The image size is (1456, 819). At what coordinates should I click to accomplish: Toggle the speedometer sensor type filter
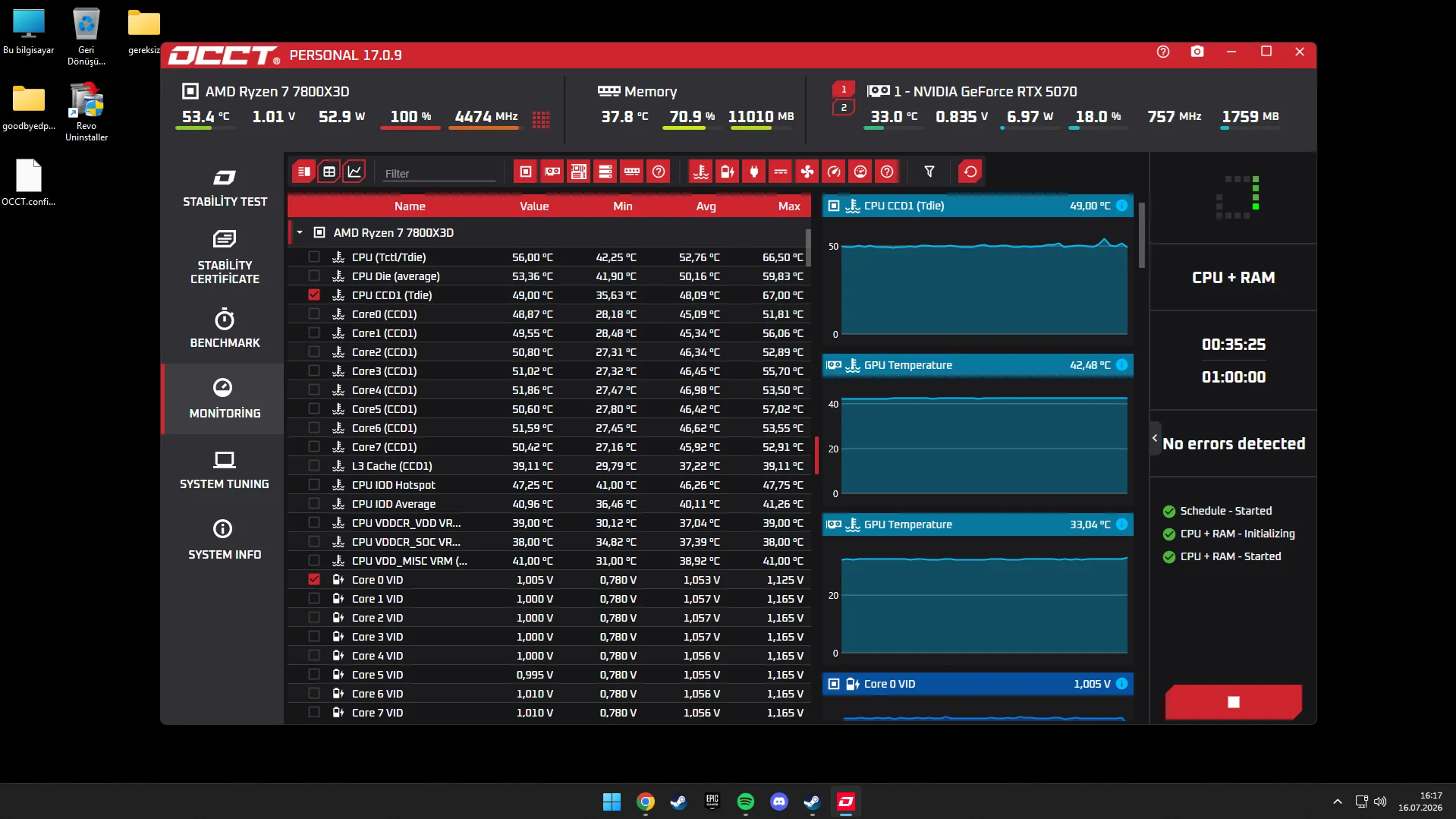point(833,172)
